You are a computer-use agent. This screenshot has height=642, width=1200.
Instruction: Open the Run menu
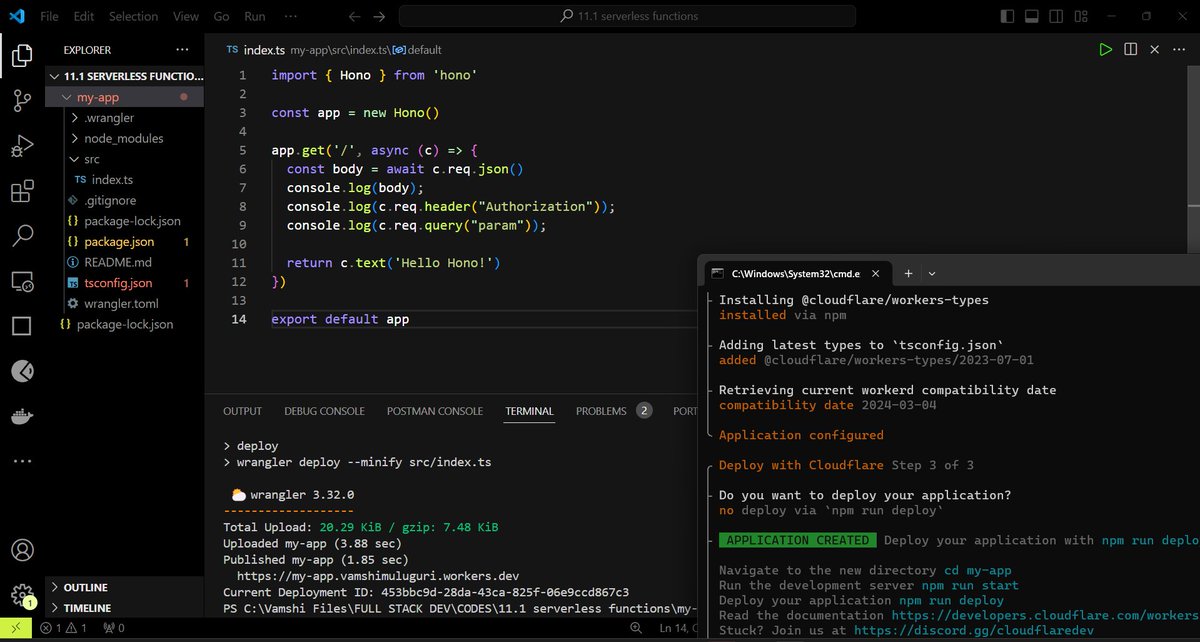pyautogui.click(x=255, y=16)
